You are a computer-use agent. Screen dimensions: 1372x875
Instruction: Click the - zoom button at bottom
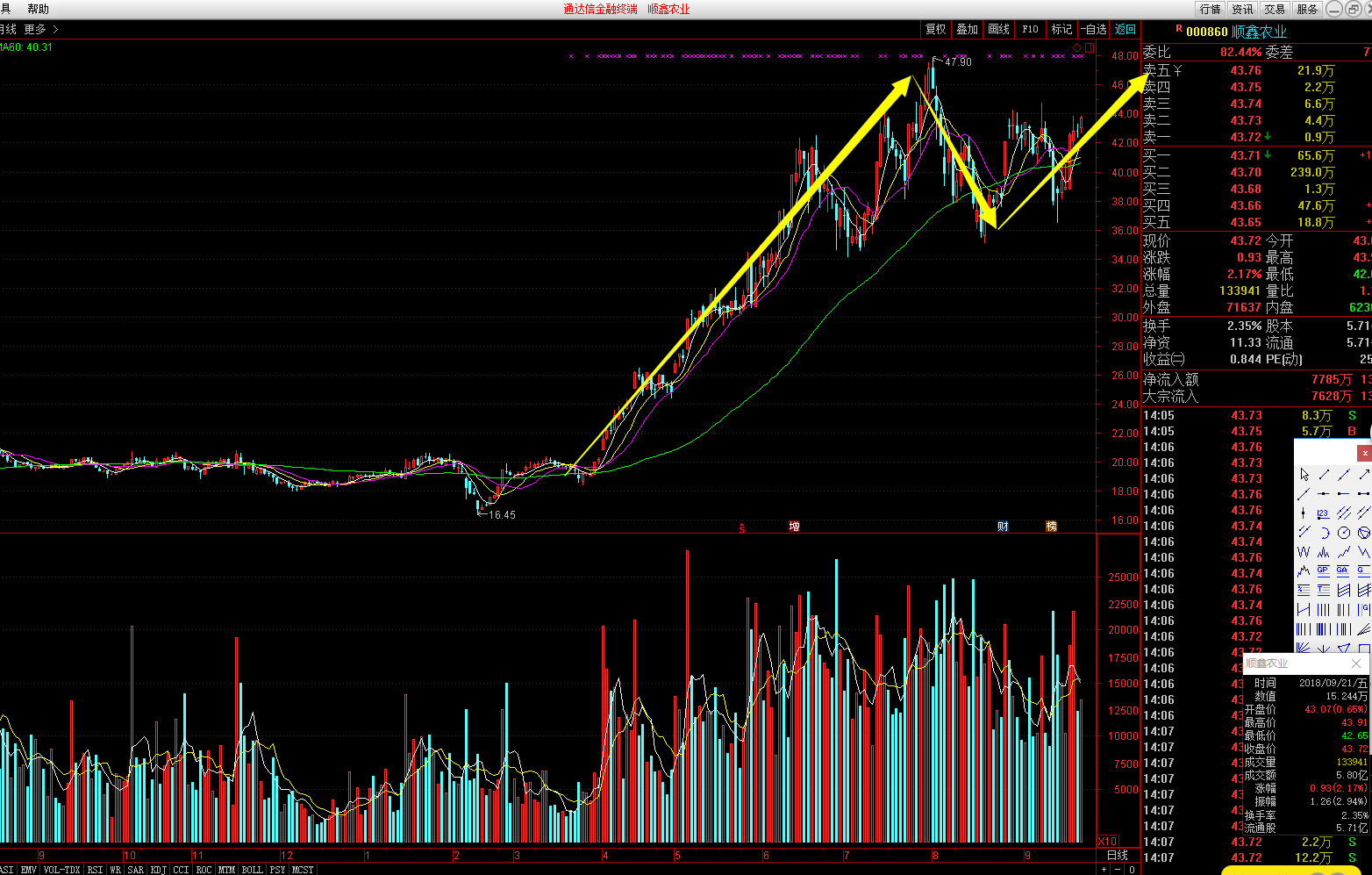pos(1118,870)
